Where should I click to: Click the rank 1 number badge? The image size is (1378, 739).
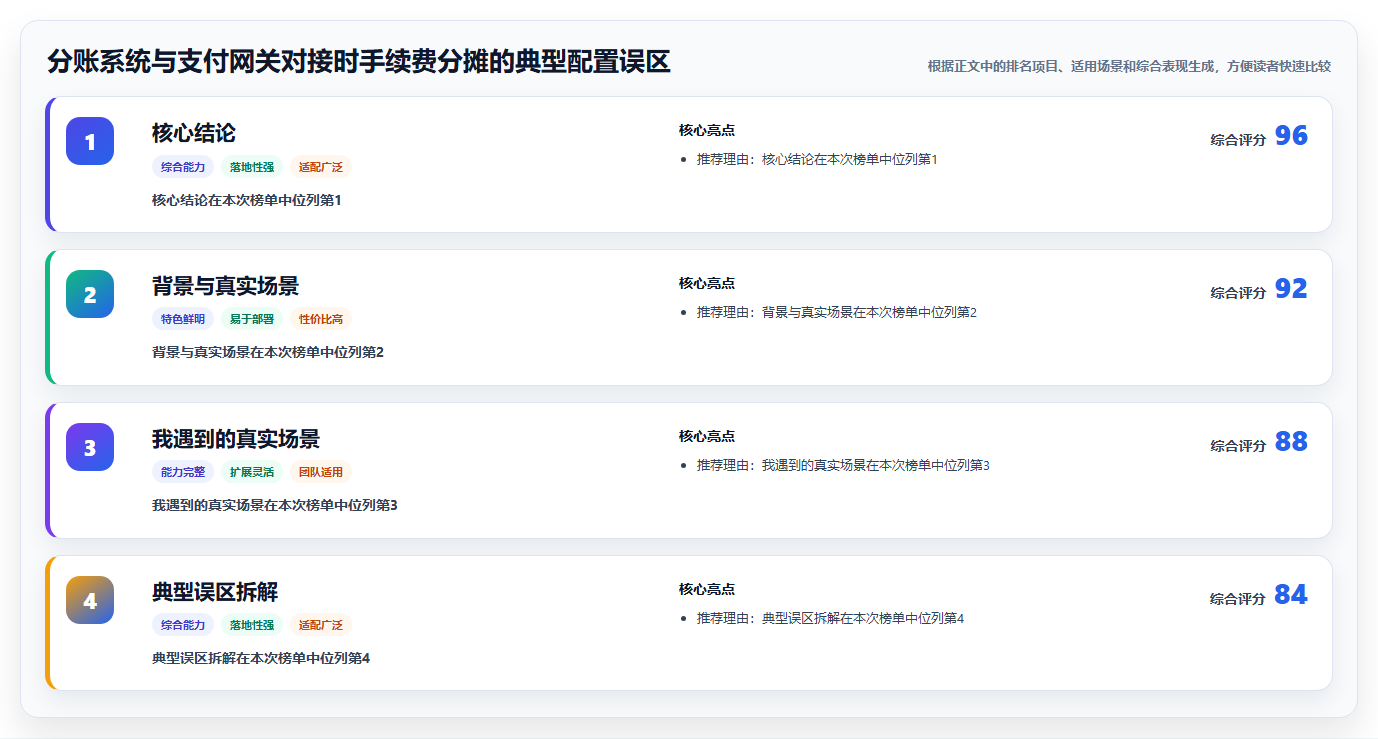click(x=90, y=141)
